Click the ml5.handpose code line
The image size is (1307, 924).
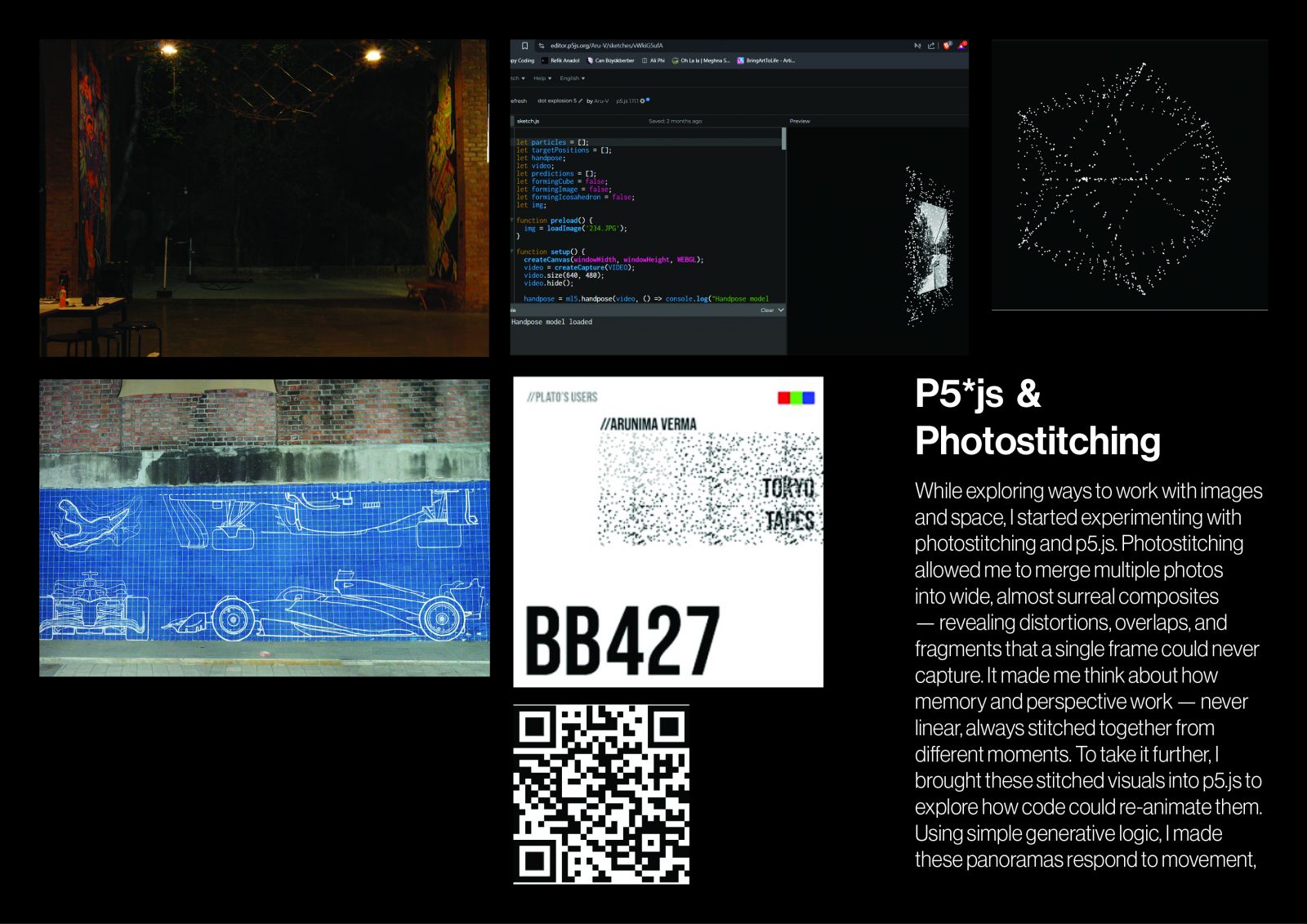646,299
